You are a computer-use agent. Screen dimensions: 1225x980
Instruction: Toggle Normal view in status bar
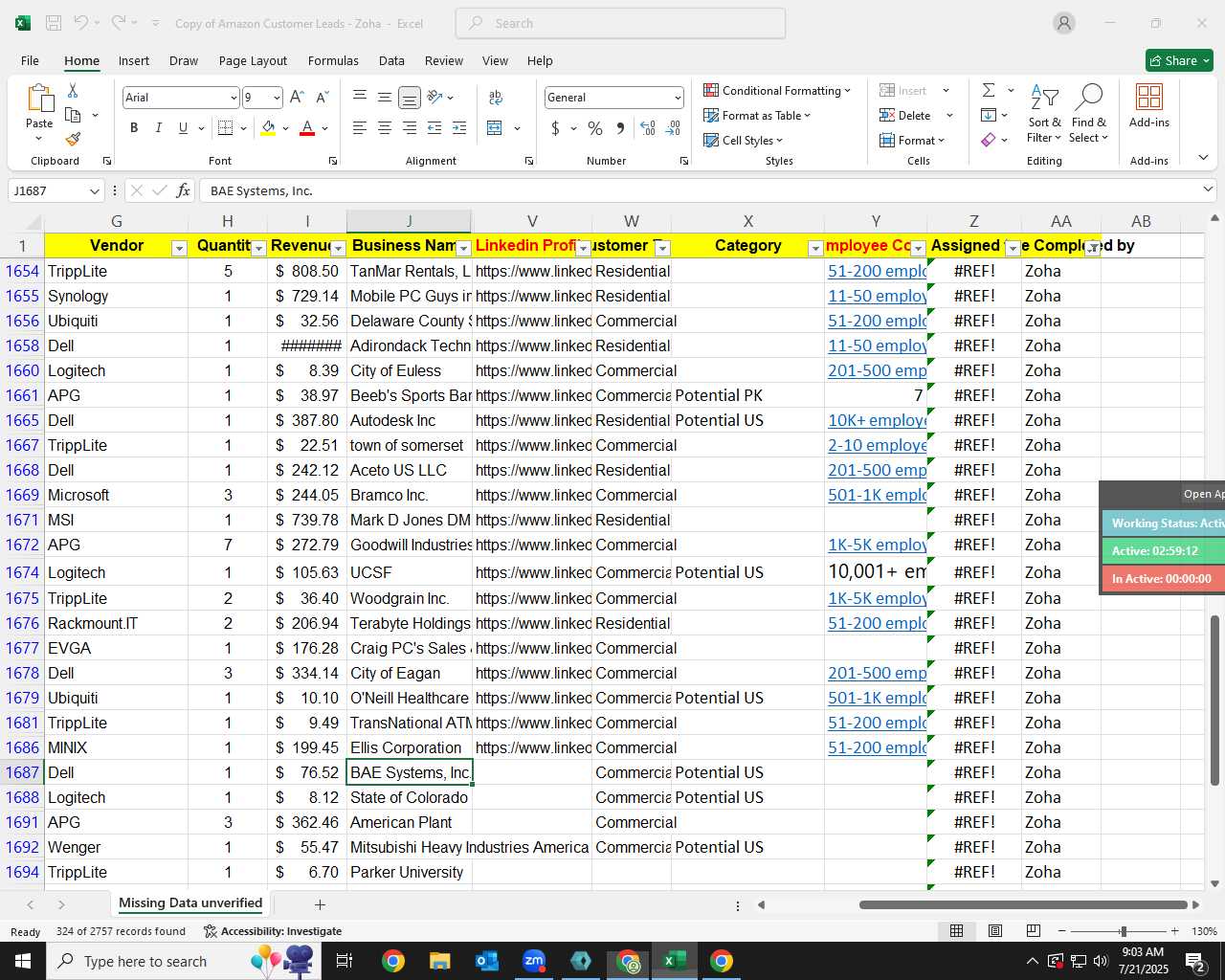956,931
